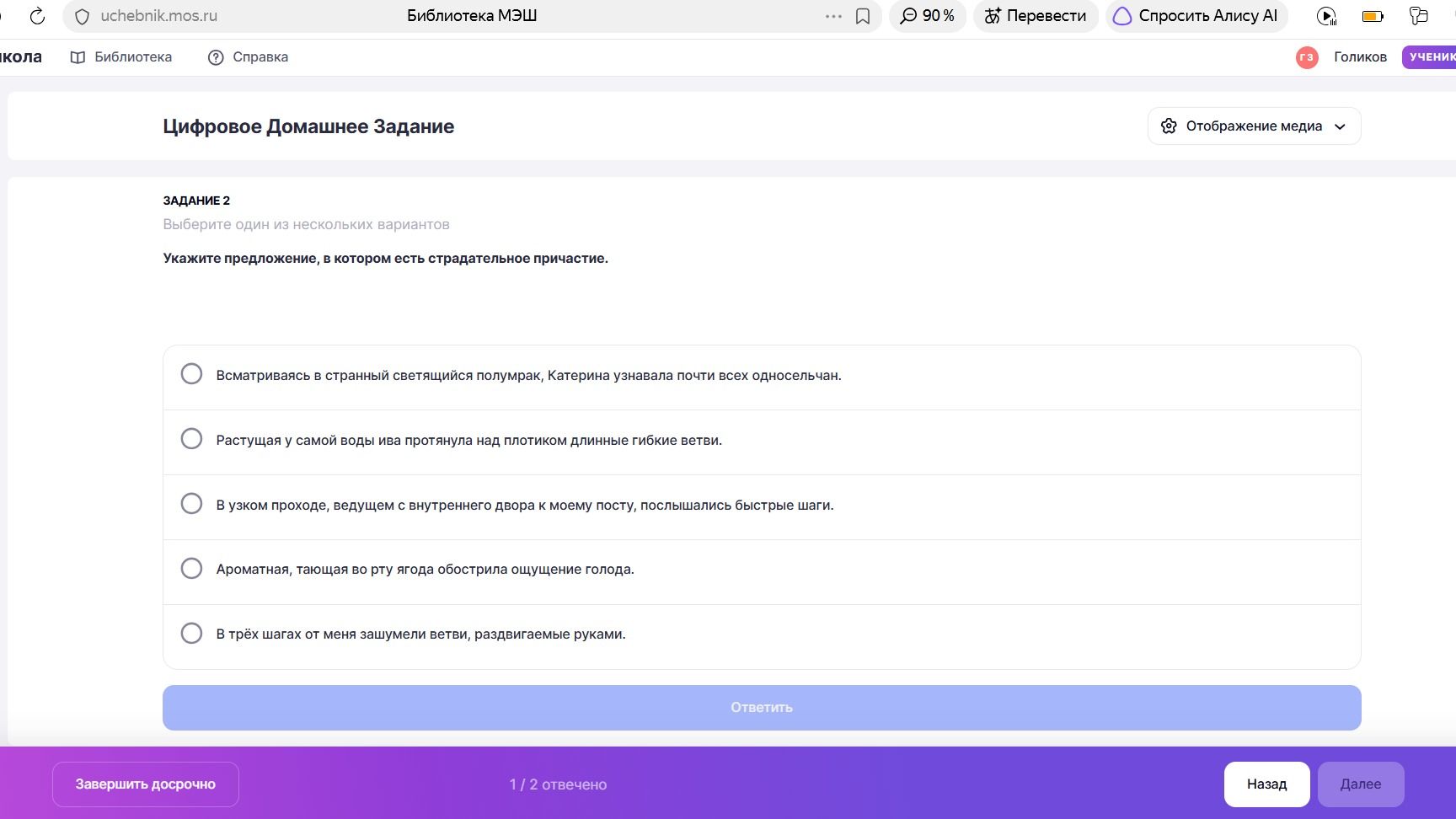Click the shield site-protection icon

pos(83,16)
